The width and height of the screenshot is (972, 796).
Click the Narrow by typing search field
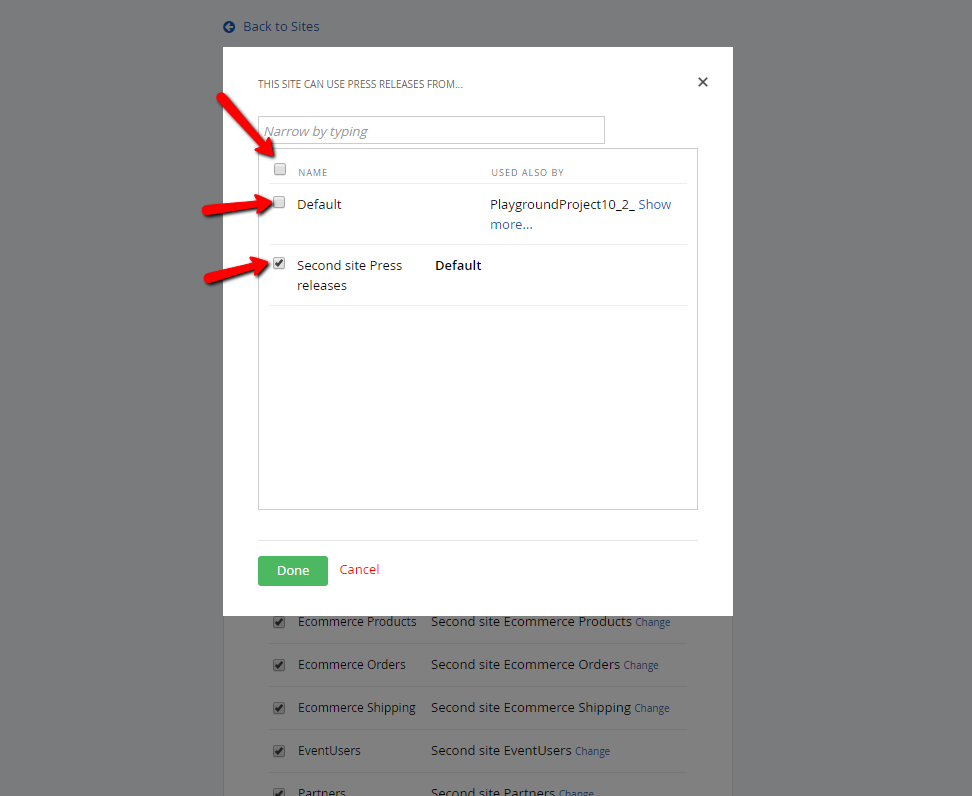pyautogui.click(x=431, y=130)
